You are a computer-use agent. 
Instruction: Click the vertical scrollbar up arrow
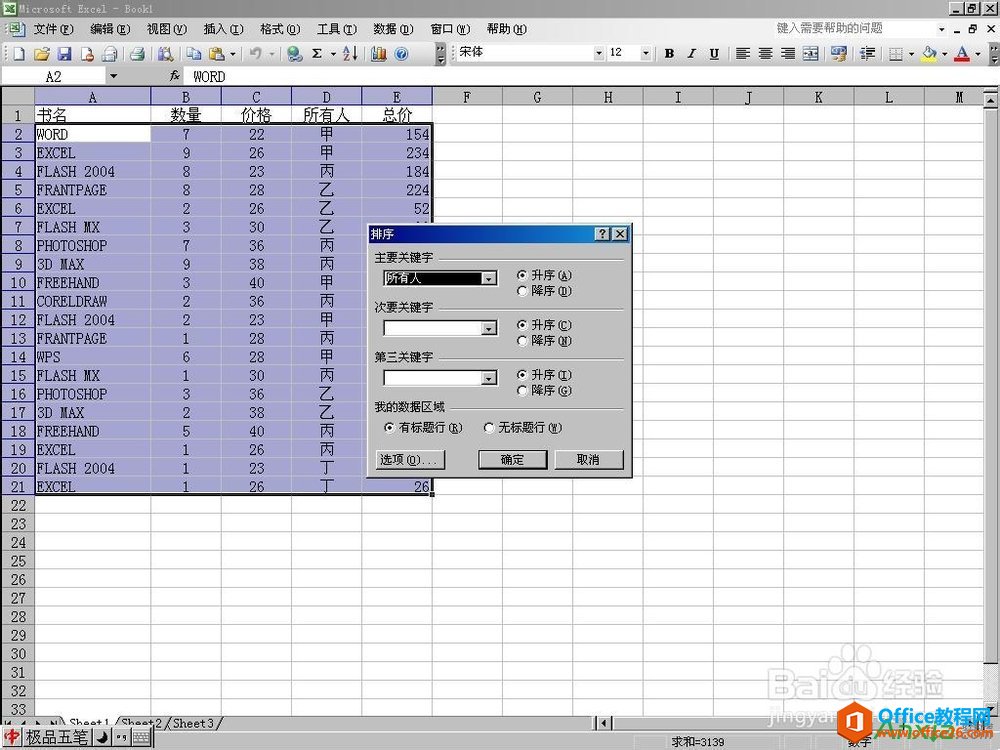990,100
